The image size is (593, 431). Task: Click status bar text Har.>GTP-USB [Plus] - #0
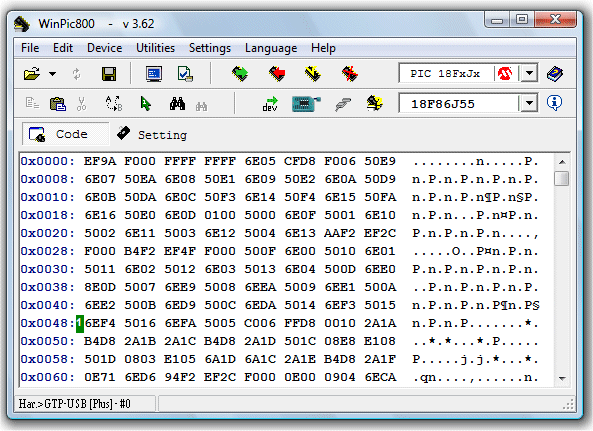[x=75, y=404]
